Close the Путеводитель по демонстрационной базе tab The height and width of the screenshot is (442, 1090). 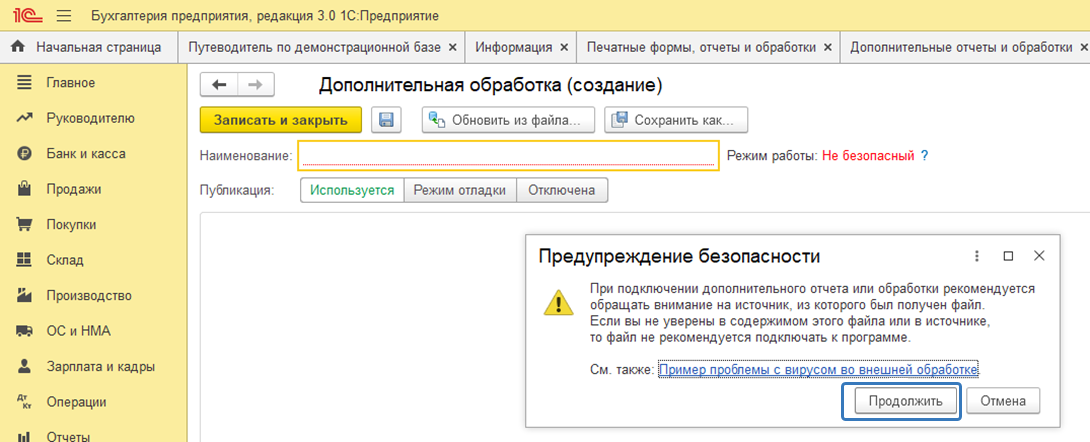[453, 47]
